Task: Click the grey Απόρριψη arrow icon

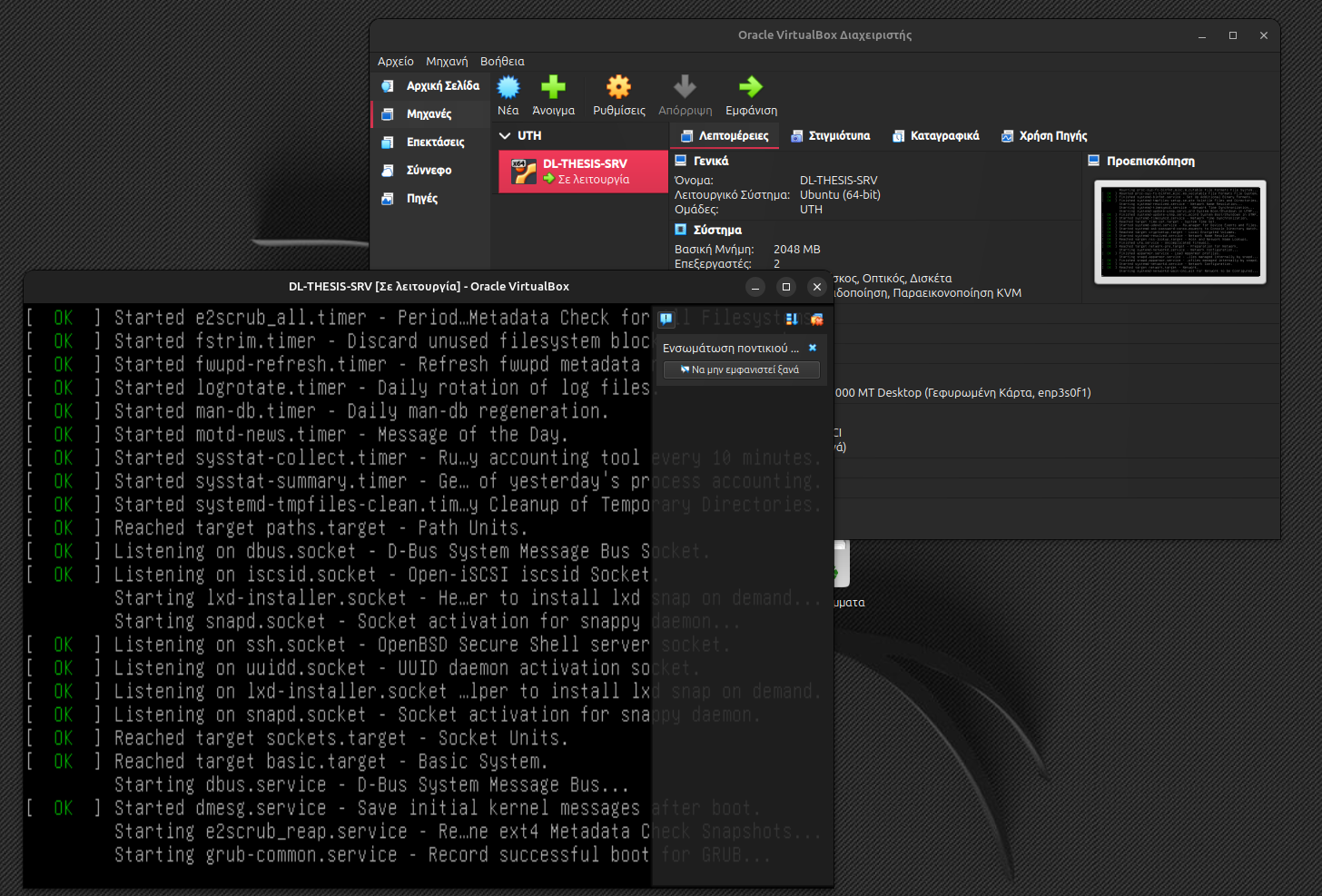Action: point(685,87)
